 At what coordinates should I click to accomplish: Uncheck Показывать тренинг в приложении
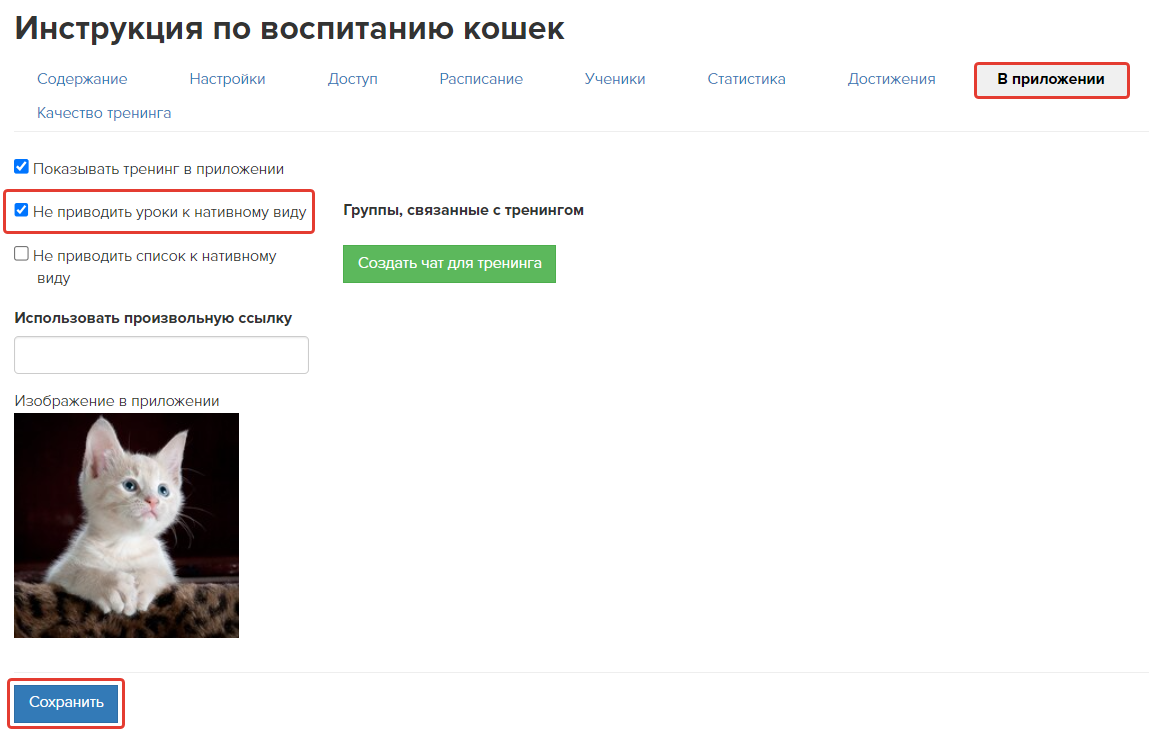tap(22, 167)
